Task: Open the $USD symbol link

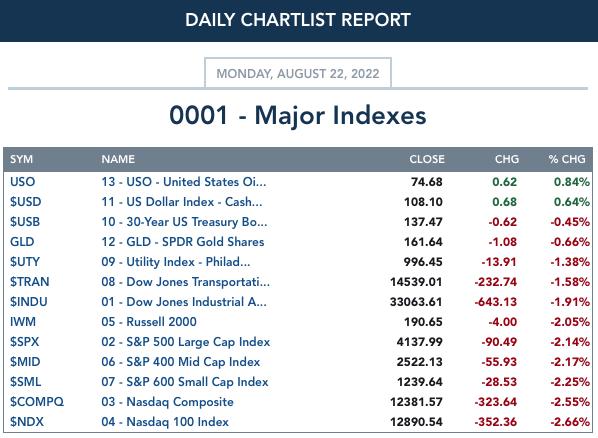Action: coord(26,201)
